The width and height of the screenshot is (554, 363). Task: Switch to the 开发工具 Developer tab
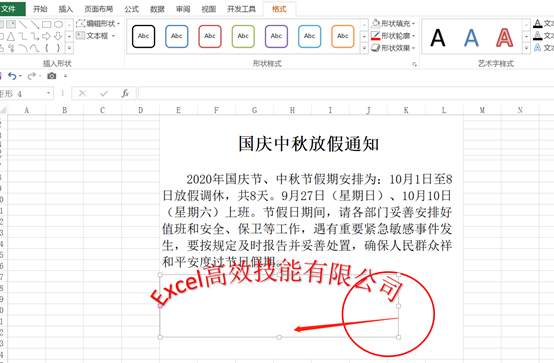tap(241, 9)
